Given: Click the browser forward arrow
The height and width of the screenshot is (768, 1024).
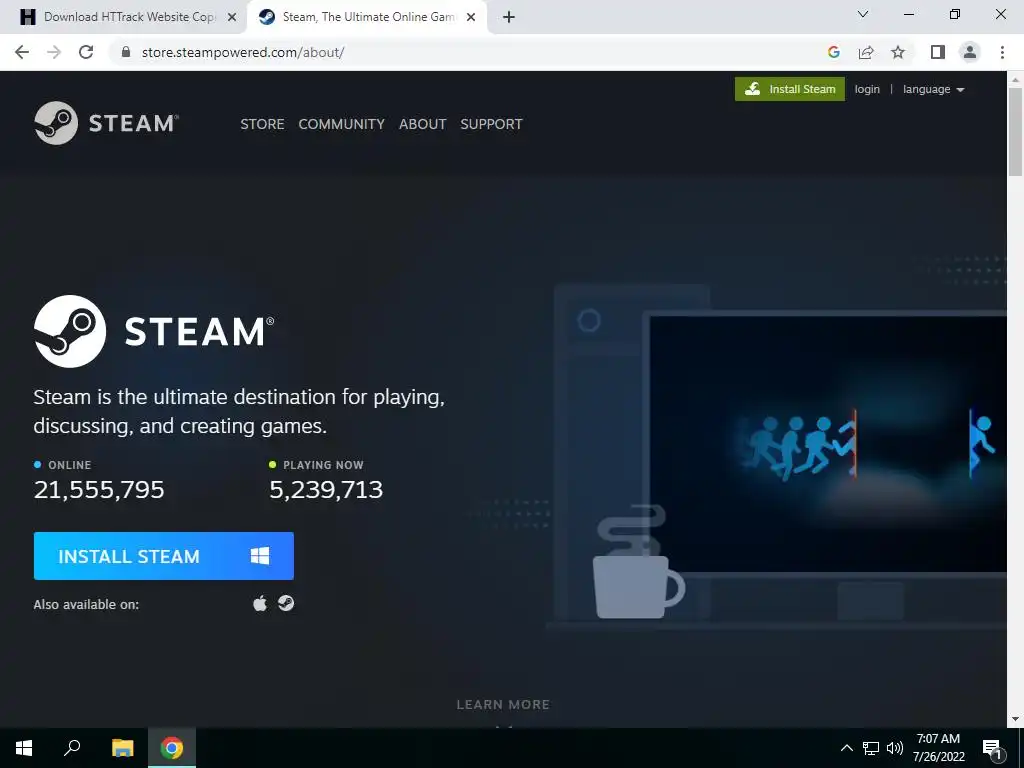Looking at the screenshot, I should (54, 52).
